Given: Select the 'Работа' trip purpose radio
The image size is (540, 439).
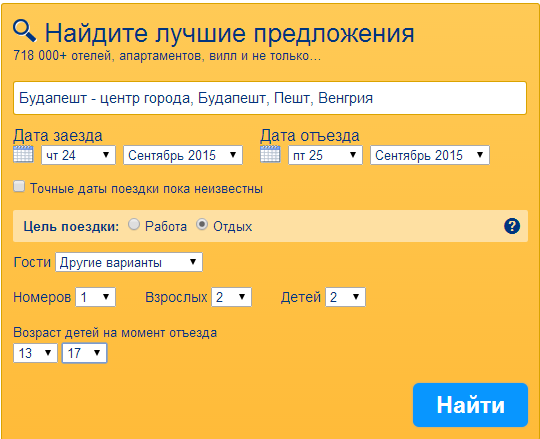Looking at the screenshot, I should click(134, 224).
